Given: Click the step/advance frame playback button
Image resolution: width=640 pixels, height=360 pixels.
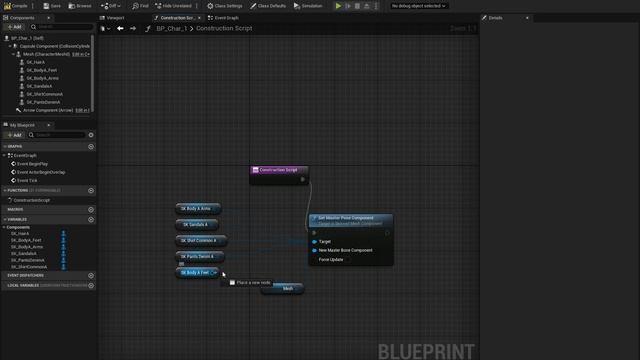Looking at the screenshot, I should click(x=348, y=6).
